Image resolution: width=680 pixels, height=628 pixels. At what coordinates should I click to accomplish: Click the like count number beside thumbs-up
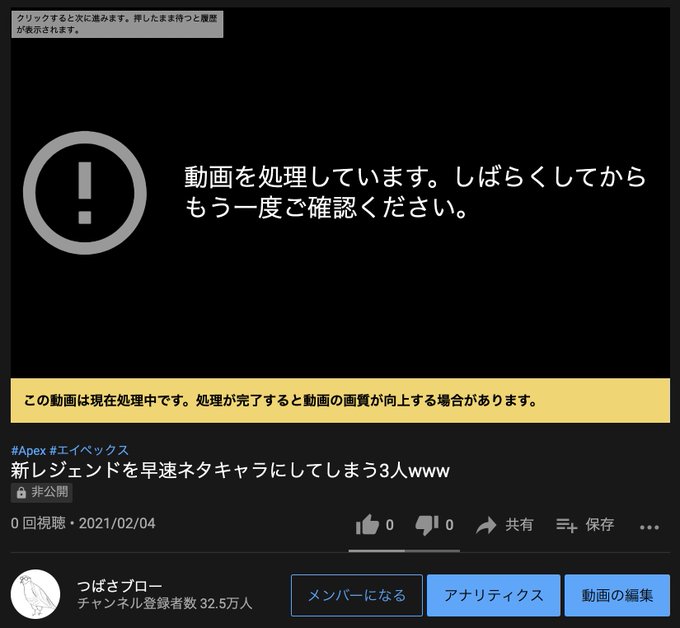(x=390, y=525)
